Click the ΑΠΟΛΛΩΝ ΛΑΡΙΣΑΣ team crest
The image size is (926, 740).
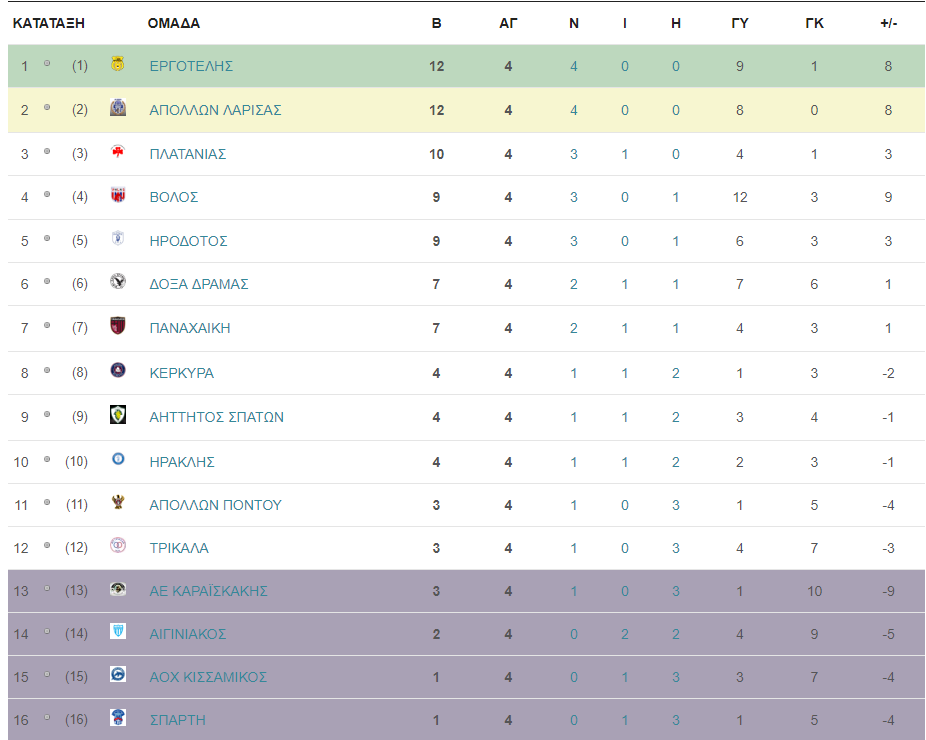[118, 107]
